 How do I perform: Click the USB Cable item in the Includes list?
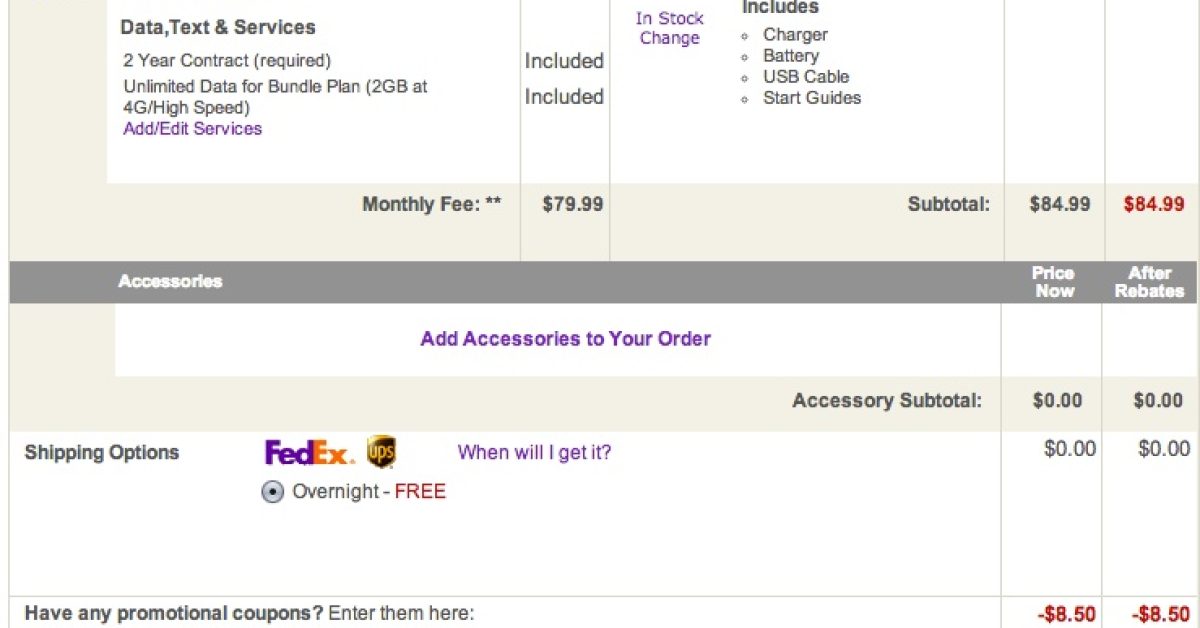pyautogui.click(x=805, y=77)
